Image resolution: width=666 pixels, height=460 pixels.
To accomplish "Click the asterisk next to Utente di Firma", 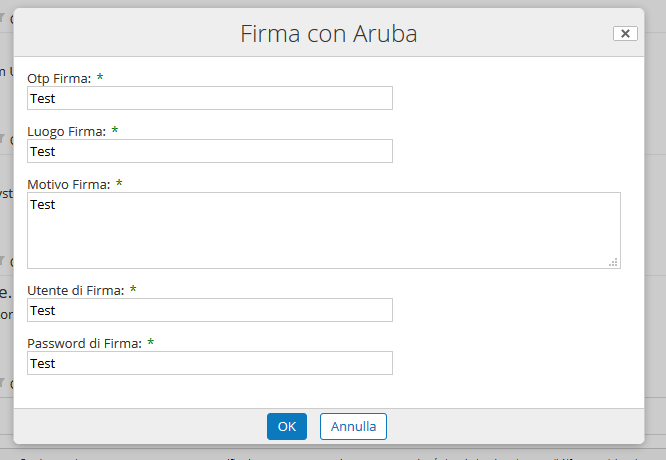I will click(133, 289).
